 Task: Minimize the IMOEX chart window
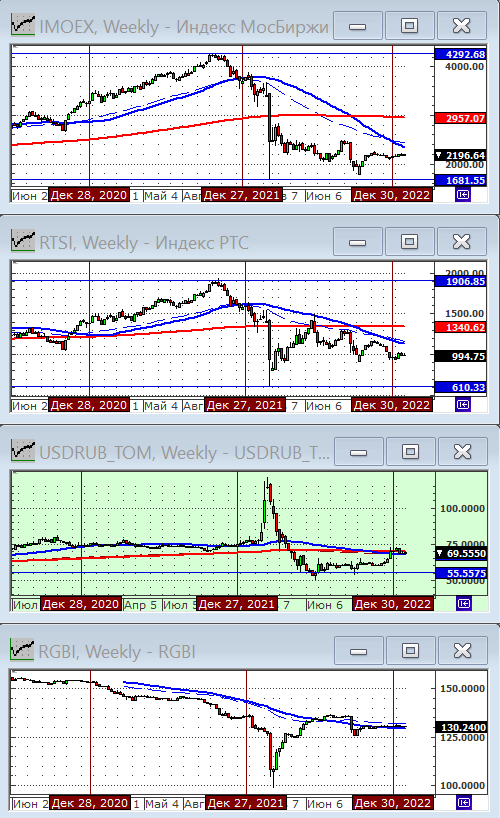pyautogui.click(x=358, y=26)
